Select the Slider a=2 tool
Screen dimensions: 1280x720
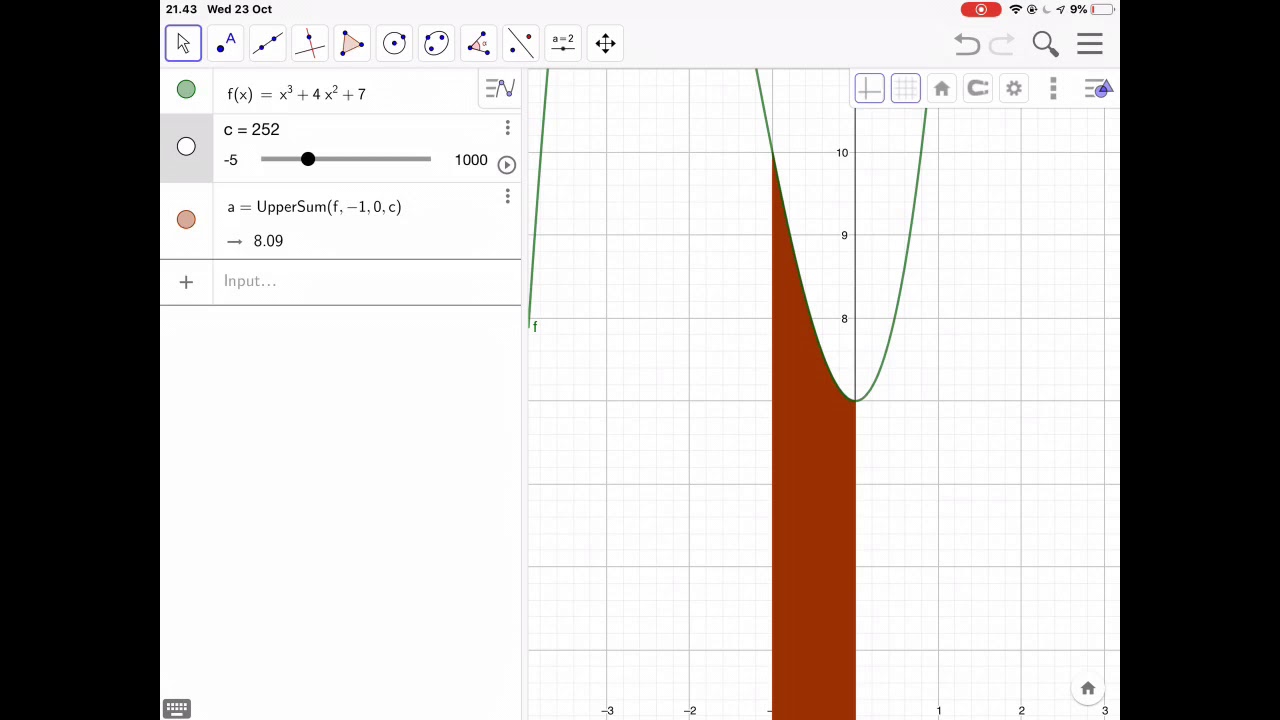point(563,43)
